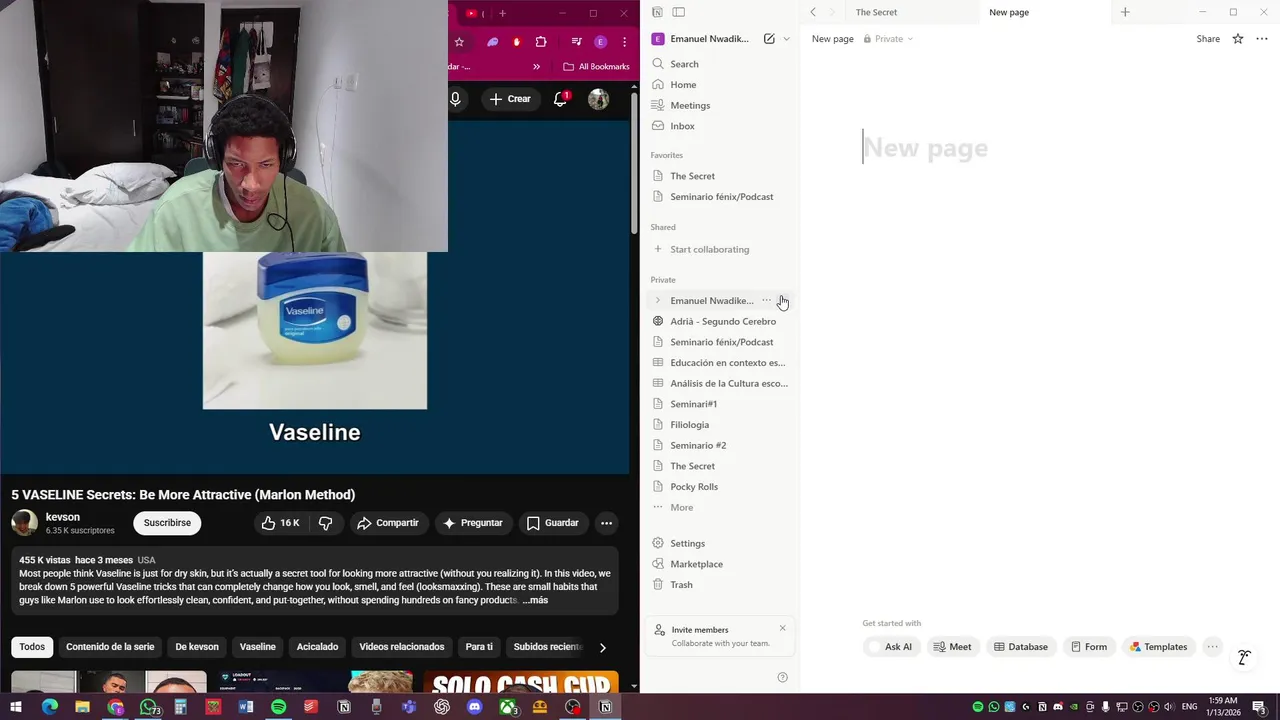Dismiss Invite members card

(x=782, y=628)
